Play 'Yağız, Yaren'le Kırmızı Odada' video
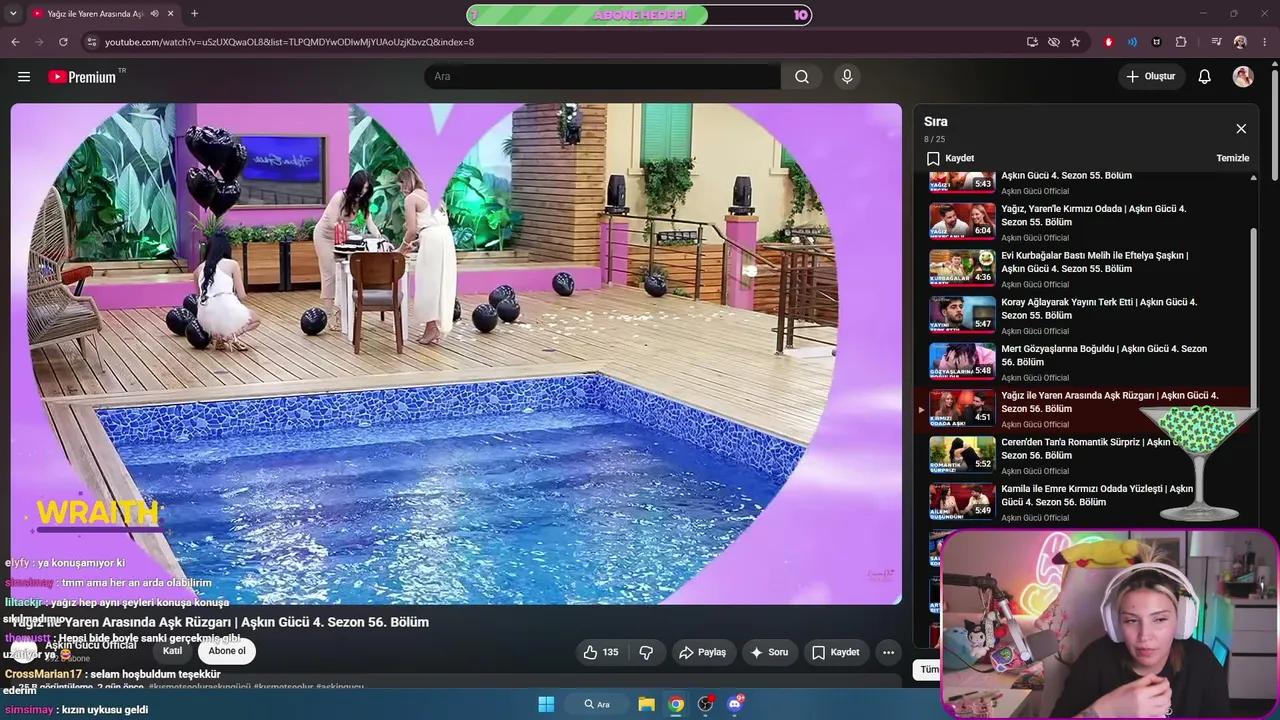The height and width of the screenshot is (720, 1280). pos(1093,216)
